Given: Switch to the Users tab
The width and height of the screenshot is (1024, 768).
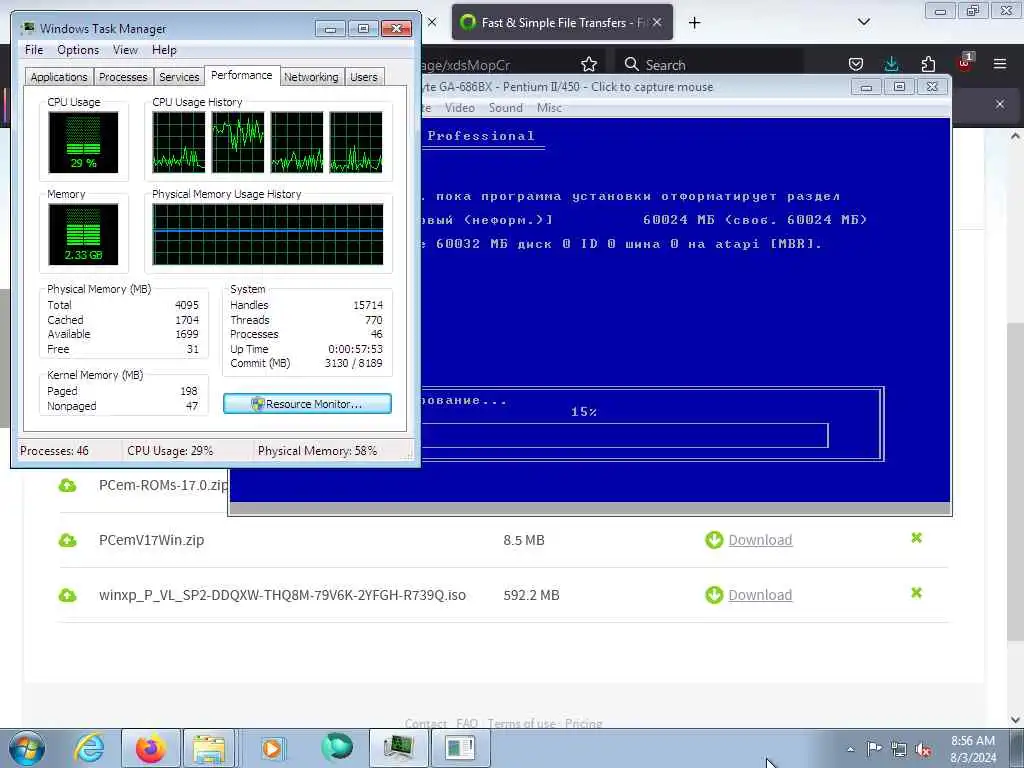Looking at the screenshot, I should coord(364,77).
